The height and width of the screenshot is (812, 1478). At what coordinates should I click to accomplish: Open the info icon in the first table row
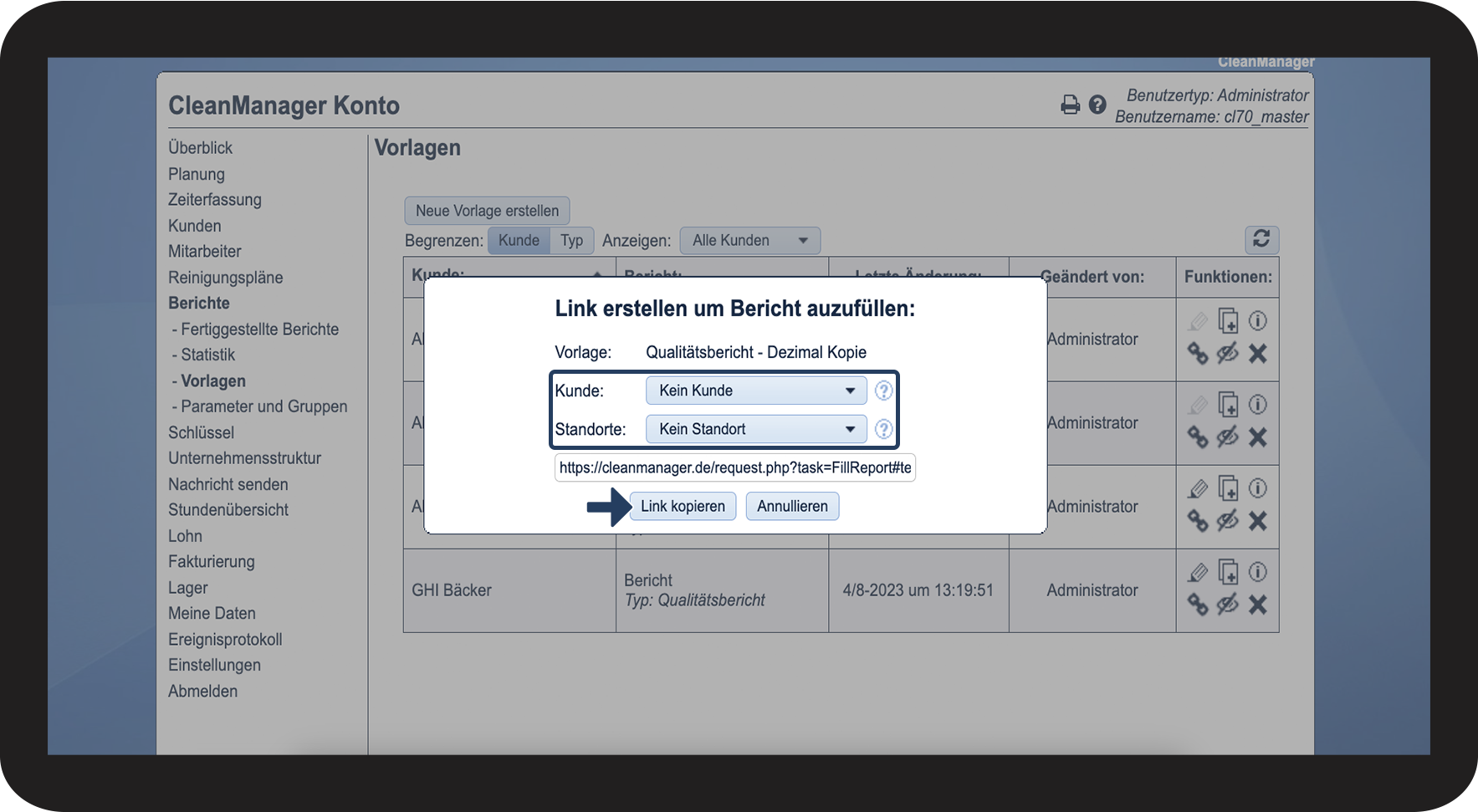click(x=1257, y=321)
